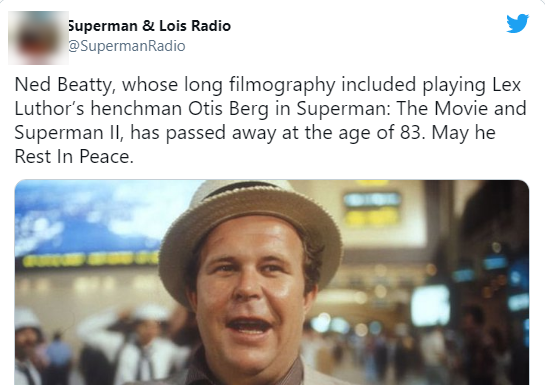Click the man's striped shirt collar
This screenshot has height=385, width=545.
pos(245,374)
